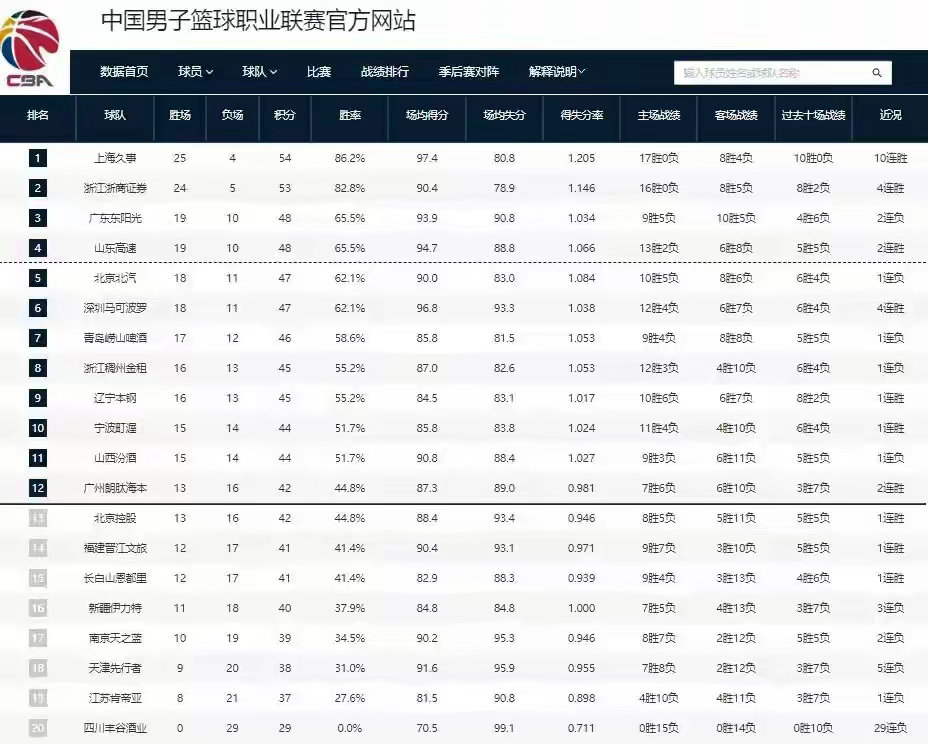
Task: Click the 1.205 points ratio cell
Action: pyautogui.click(x=582, y=158)
